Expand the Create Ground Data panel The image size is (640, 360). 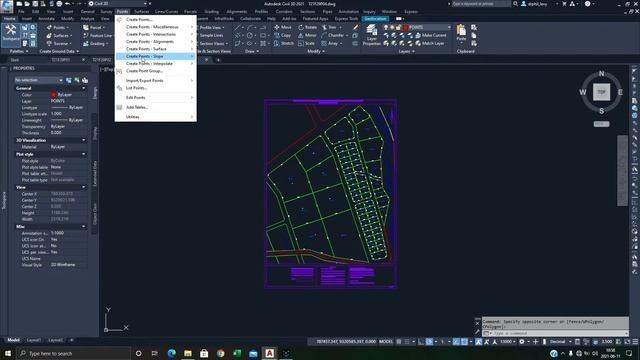click(59, 51)
